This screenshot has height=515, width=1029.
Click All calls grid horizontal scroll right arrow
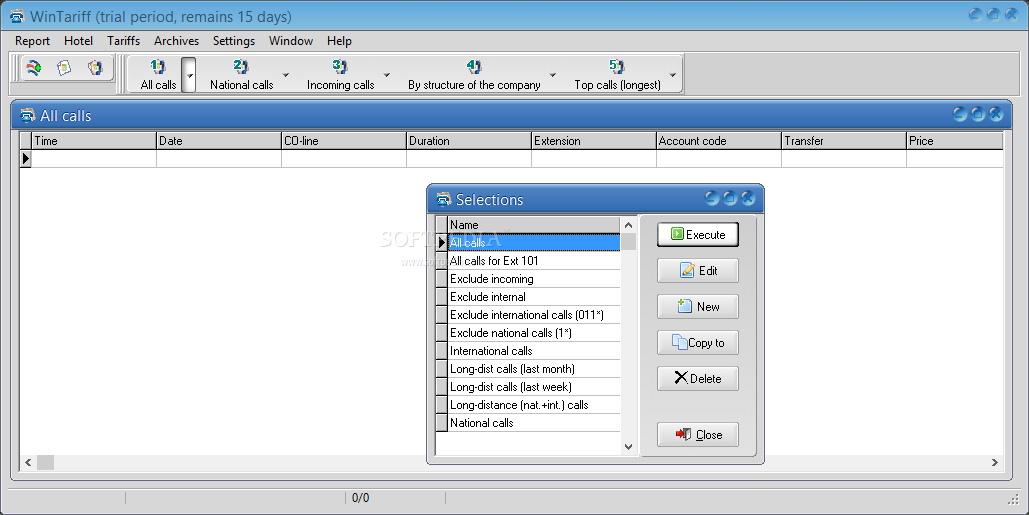click(x=995, y=463)
